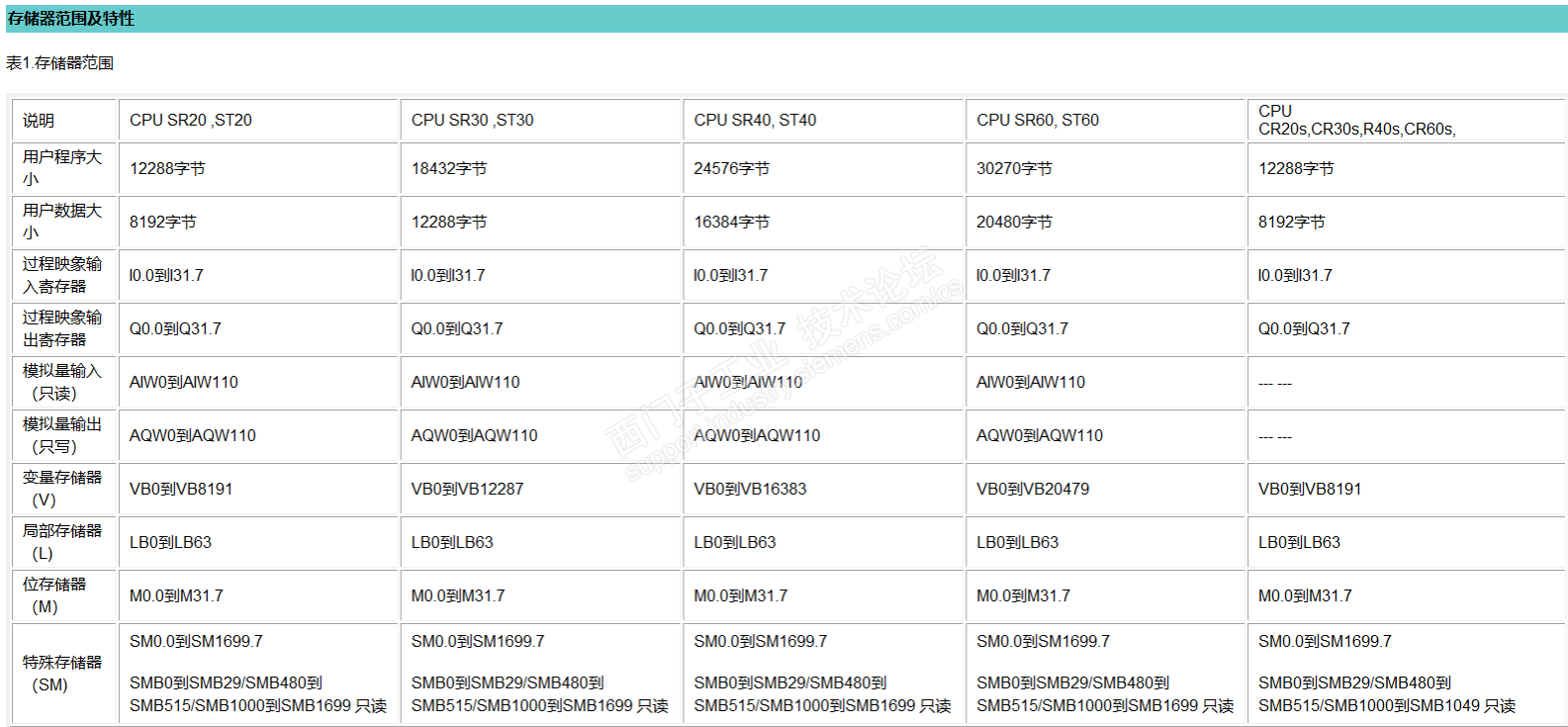
Task: Select the CPU SR20 ,ST20 column header
Action: 258,120
